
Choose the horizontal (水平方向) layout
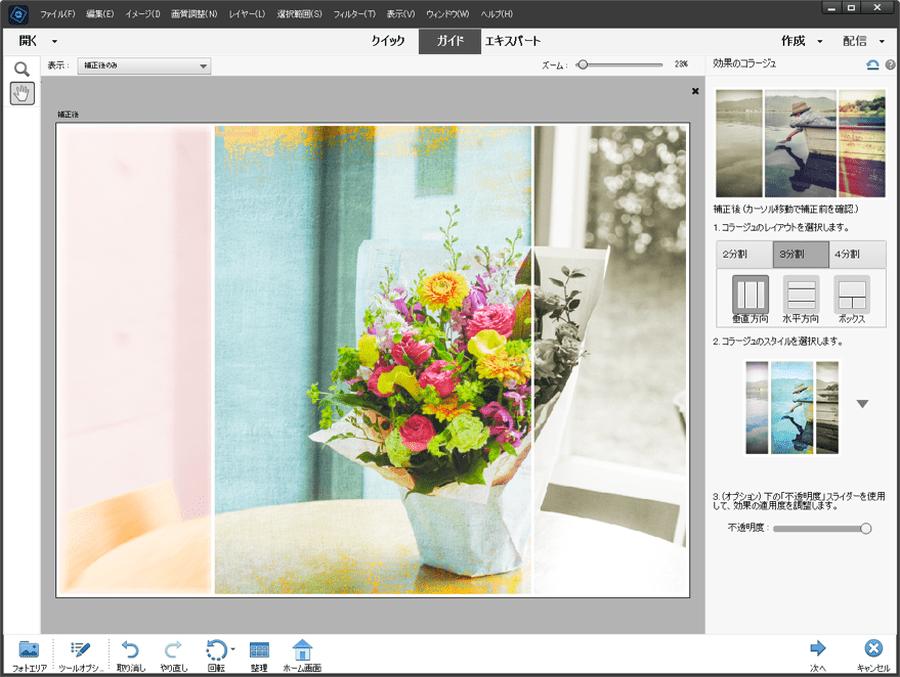click(x=800, y=294)
